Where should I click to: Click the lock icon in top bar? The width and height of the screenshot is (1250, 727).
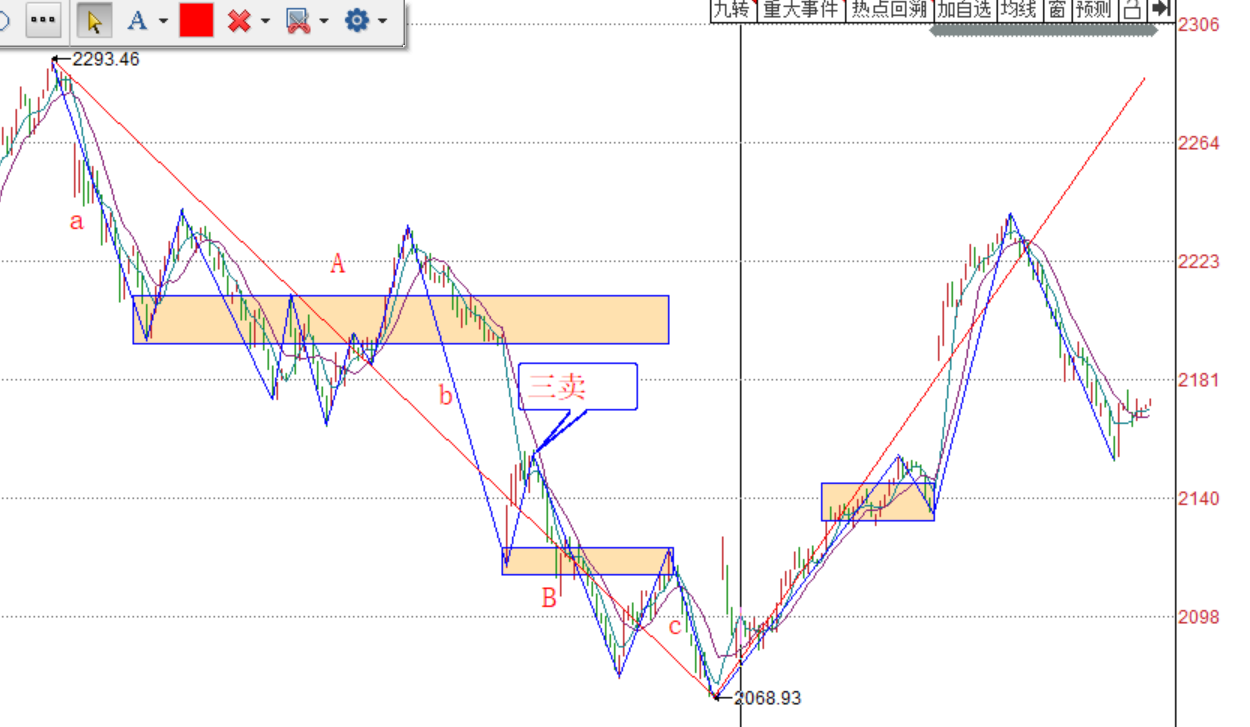pos(1131,10)
